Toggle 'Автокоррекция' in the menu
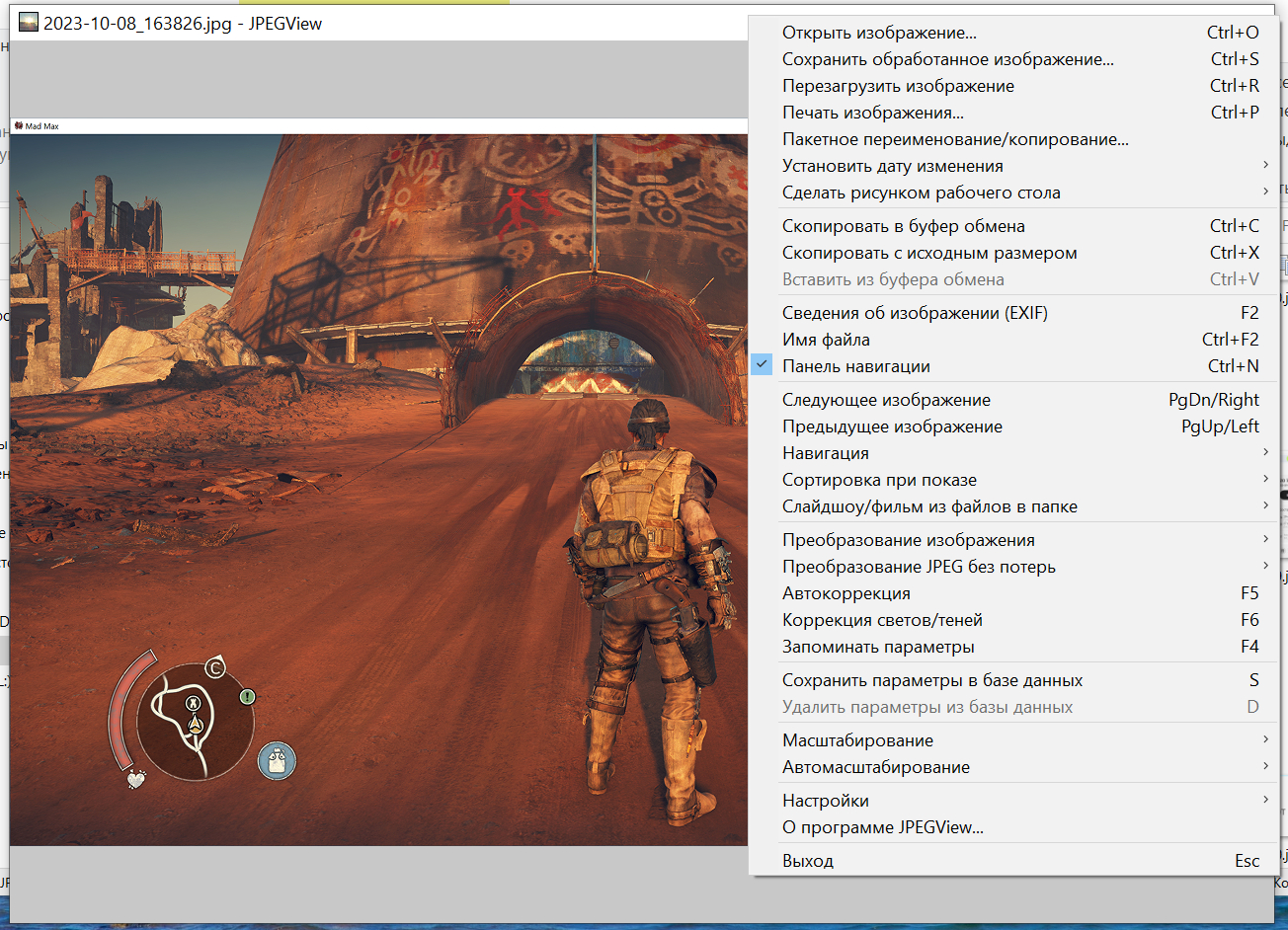Screen dimensions: 1288x930 (x=1011, y=593)
